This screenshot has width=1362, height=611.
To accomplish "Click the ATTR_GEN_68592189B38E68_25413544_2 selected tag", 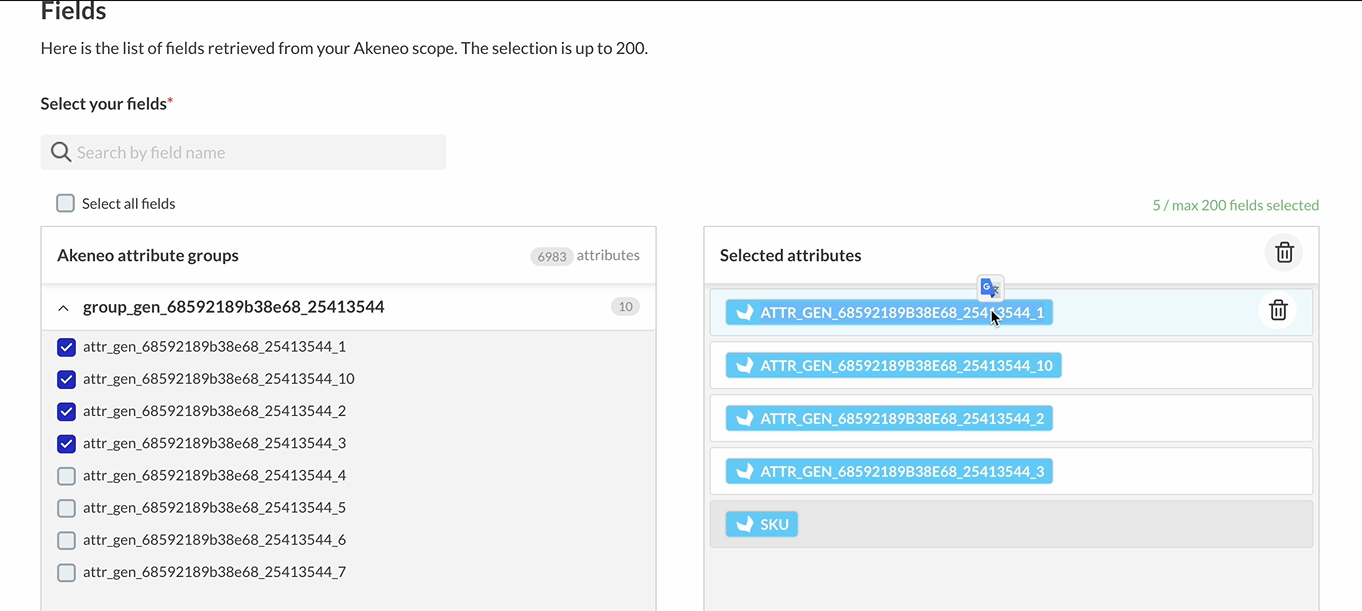I will pos(889,418).
